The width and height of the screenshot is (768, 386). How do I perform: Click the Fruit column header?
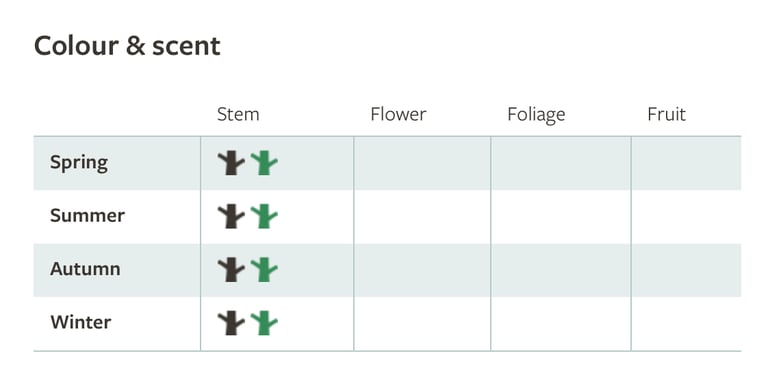click(667, 114)
